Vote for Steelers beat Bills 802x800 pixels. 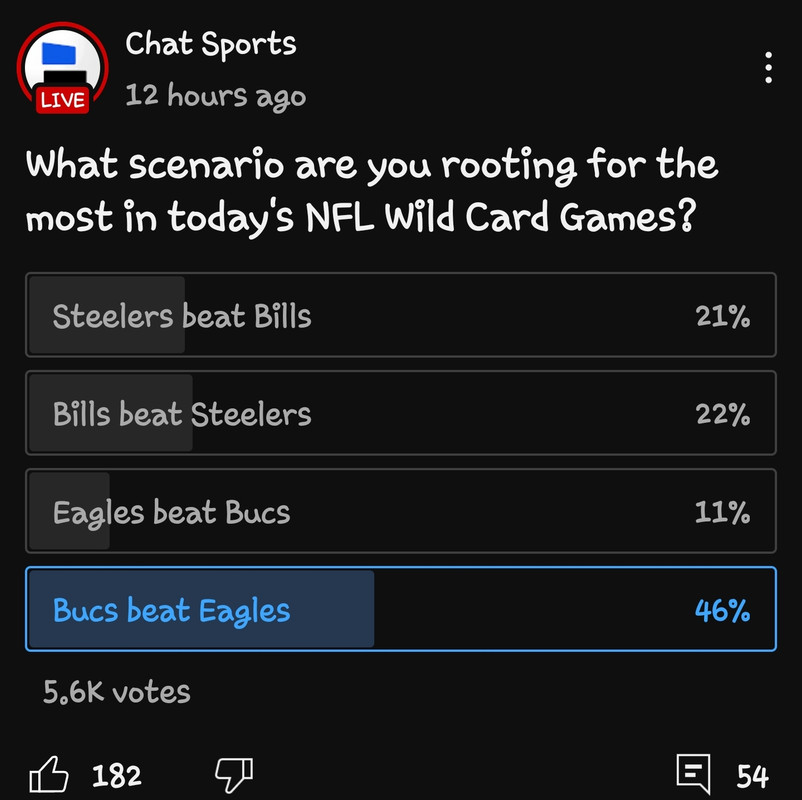point(400,316)
